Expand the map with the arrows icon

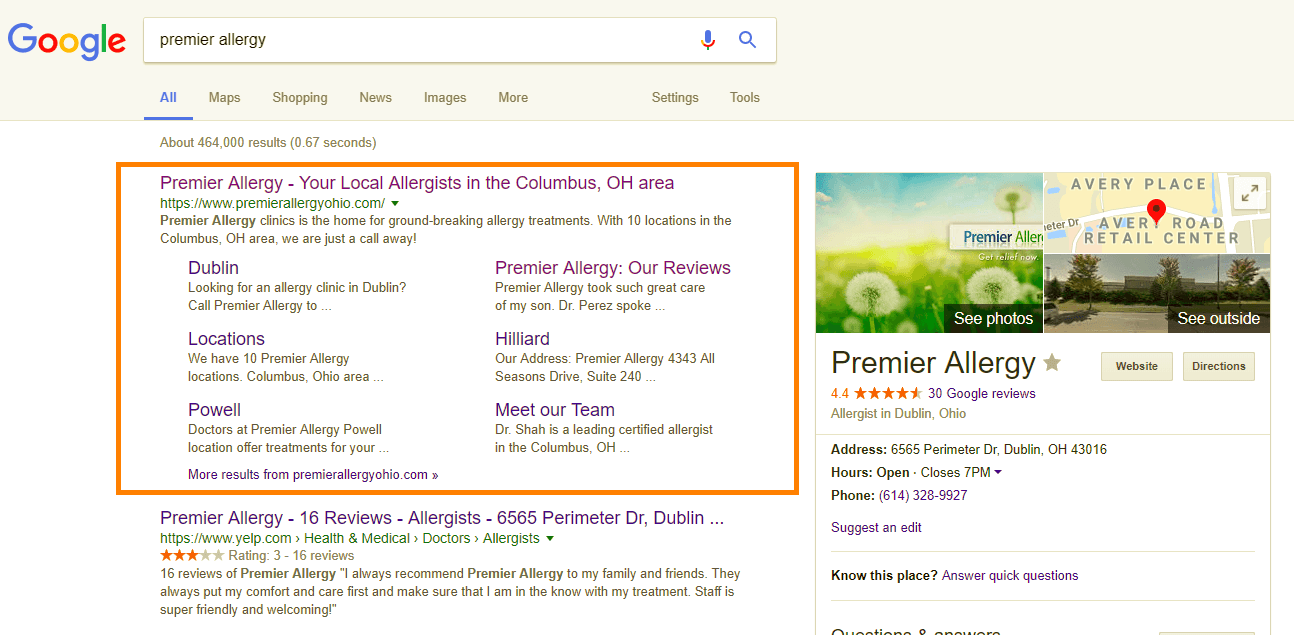click(x=1249, y=194)
